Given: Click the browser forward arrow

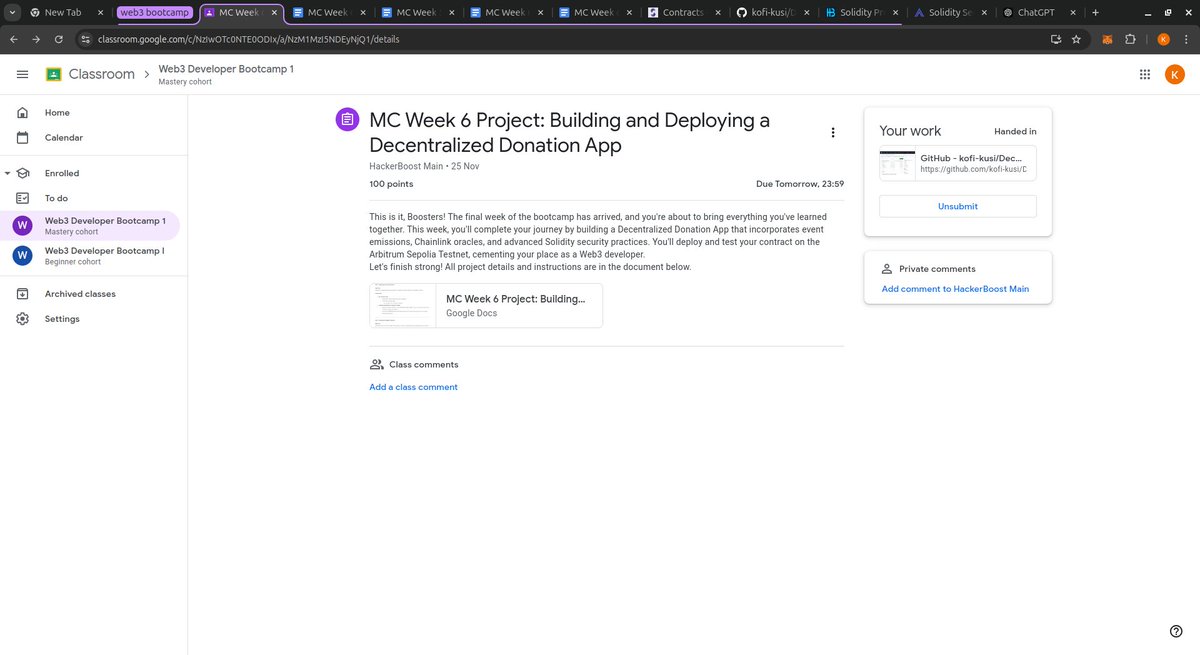Looking at the screenshot, I should (x=37, y=39).
